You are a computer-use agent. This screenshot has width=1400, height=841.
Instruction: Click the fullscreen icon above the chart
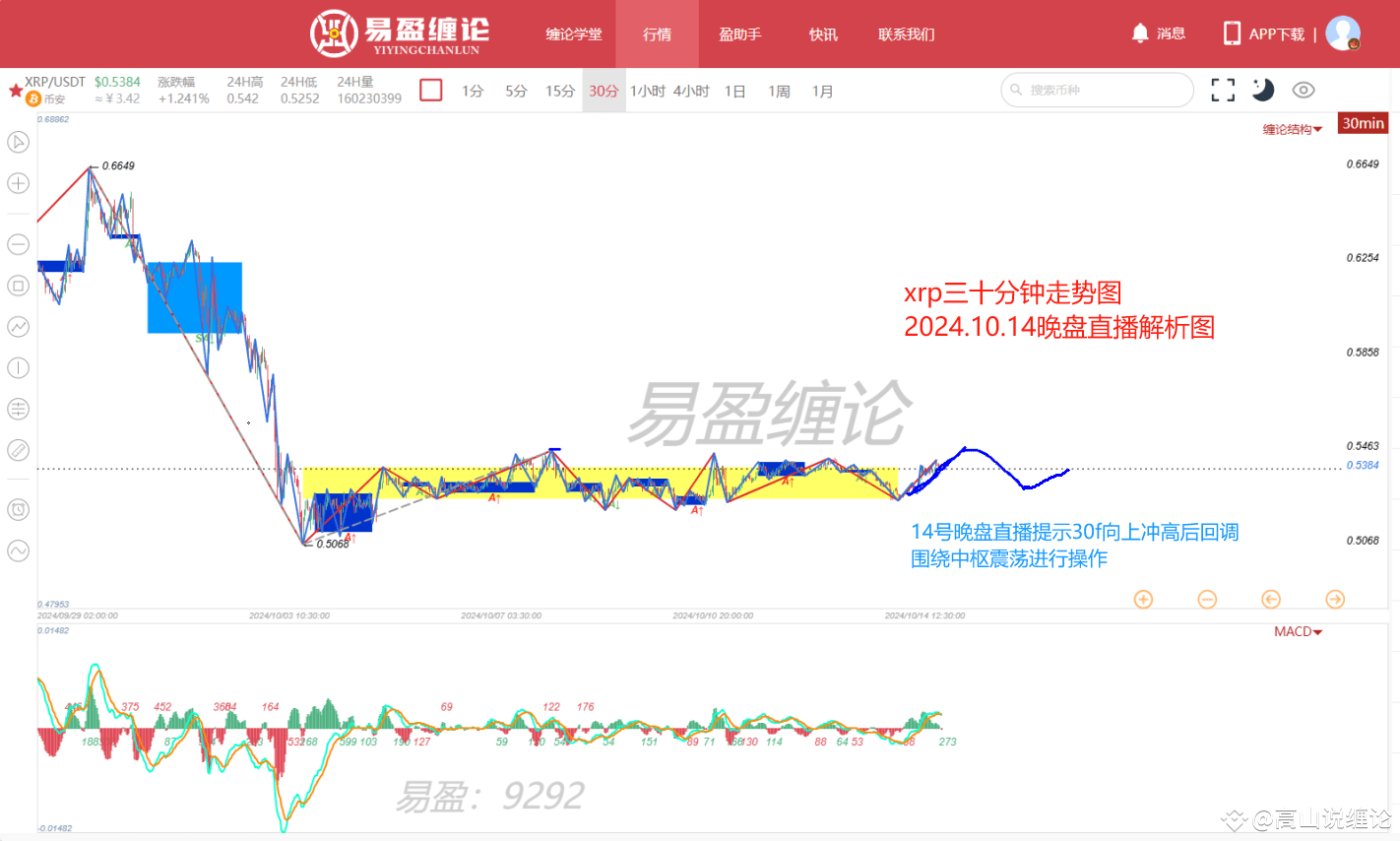pyautogui.click(x=1222, y=90)
